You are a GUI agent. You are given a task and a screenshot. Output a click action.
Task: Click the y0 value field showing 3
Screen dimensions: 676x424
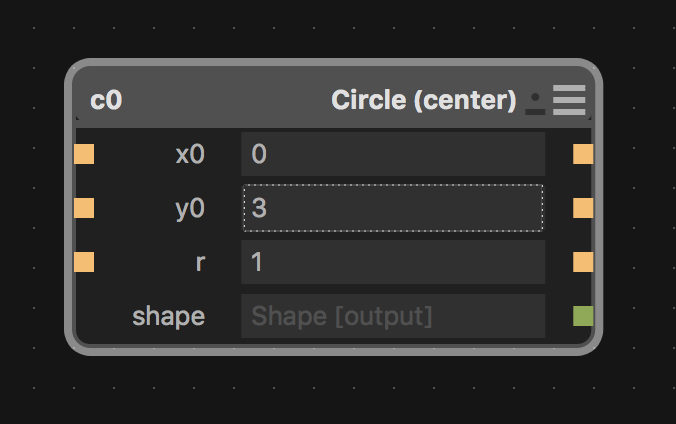tap(392, 208)
